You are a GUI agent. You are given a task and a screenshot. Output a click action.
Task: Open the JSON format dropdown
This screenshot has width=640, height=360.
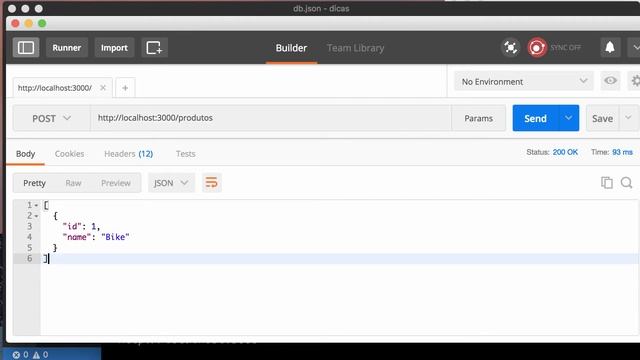[171, 183]
